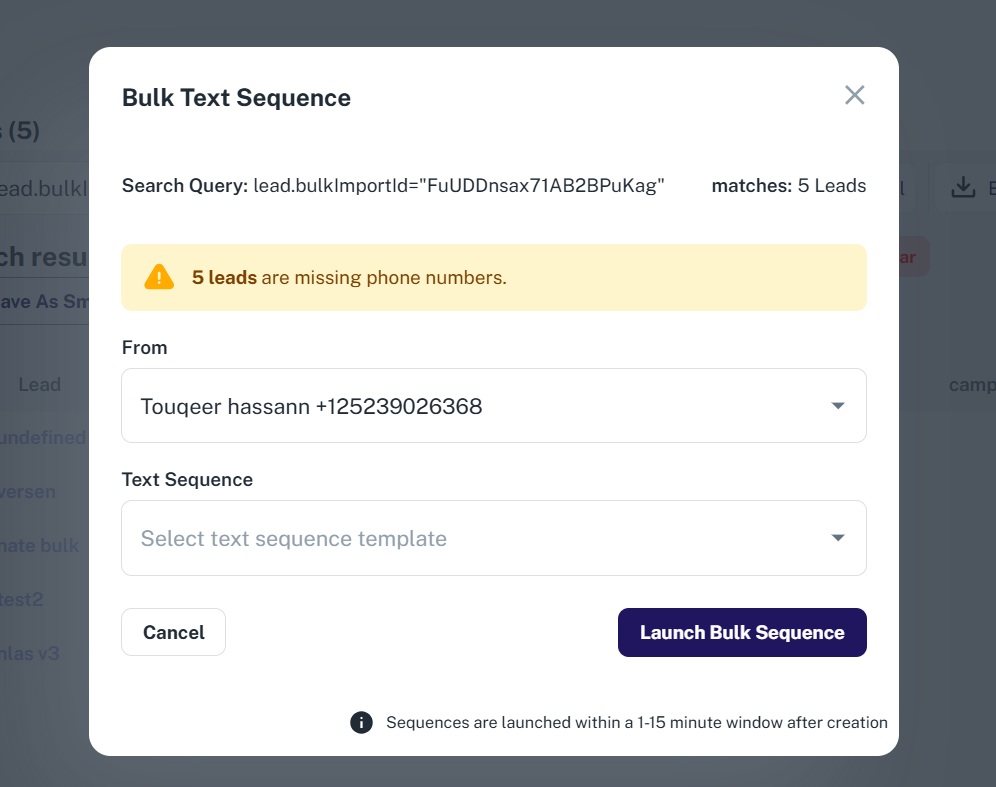Close the Bulk Text Sequence dialog
Screen dimensions: 996x787
coord(854,95)
